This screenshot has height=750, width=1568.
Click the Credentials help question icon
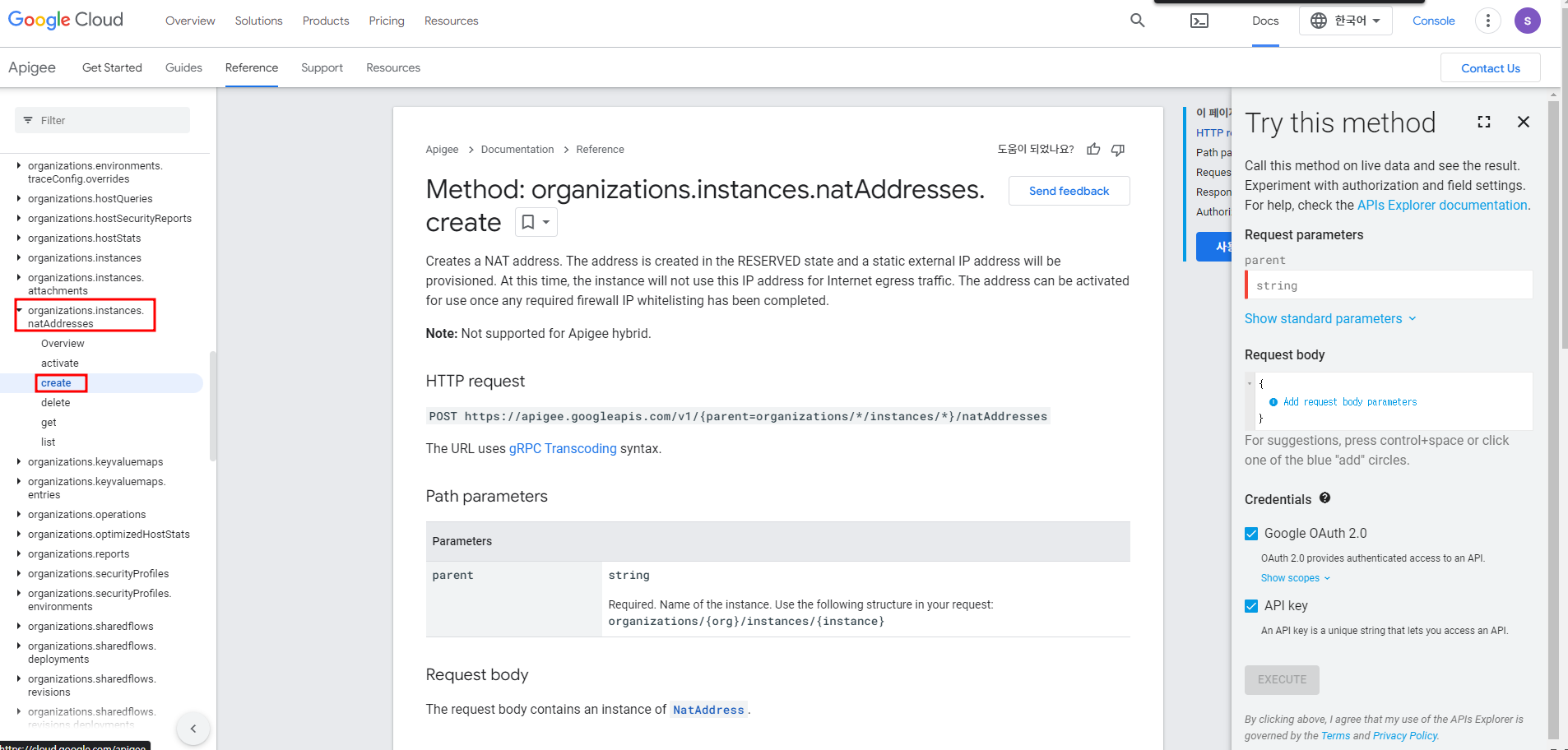click(x=1324, y=498)
